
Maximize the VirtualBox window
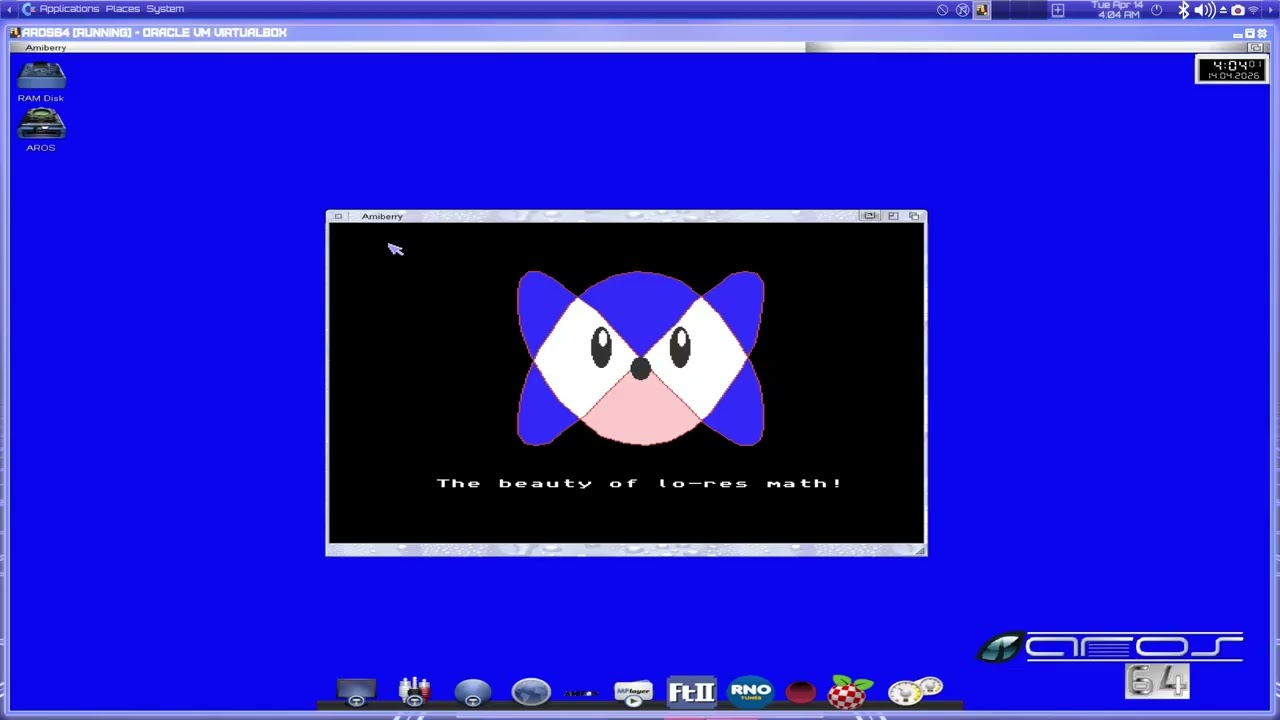tap(1250, 33)
